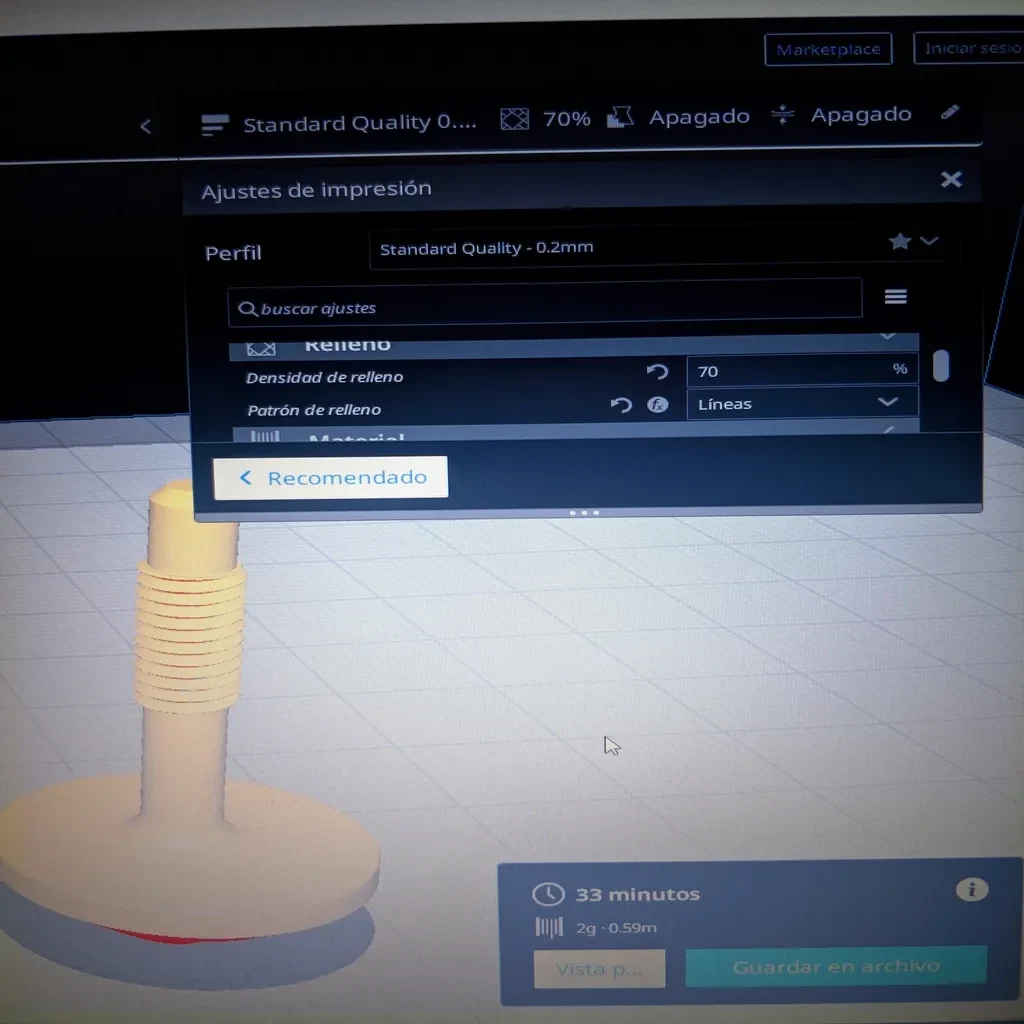
Task: Focus the buscar ajustes search field
Action: (545, 303)
